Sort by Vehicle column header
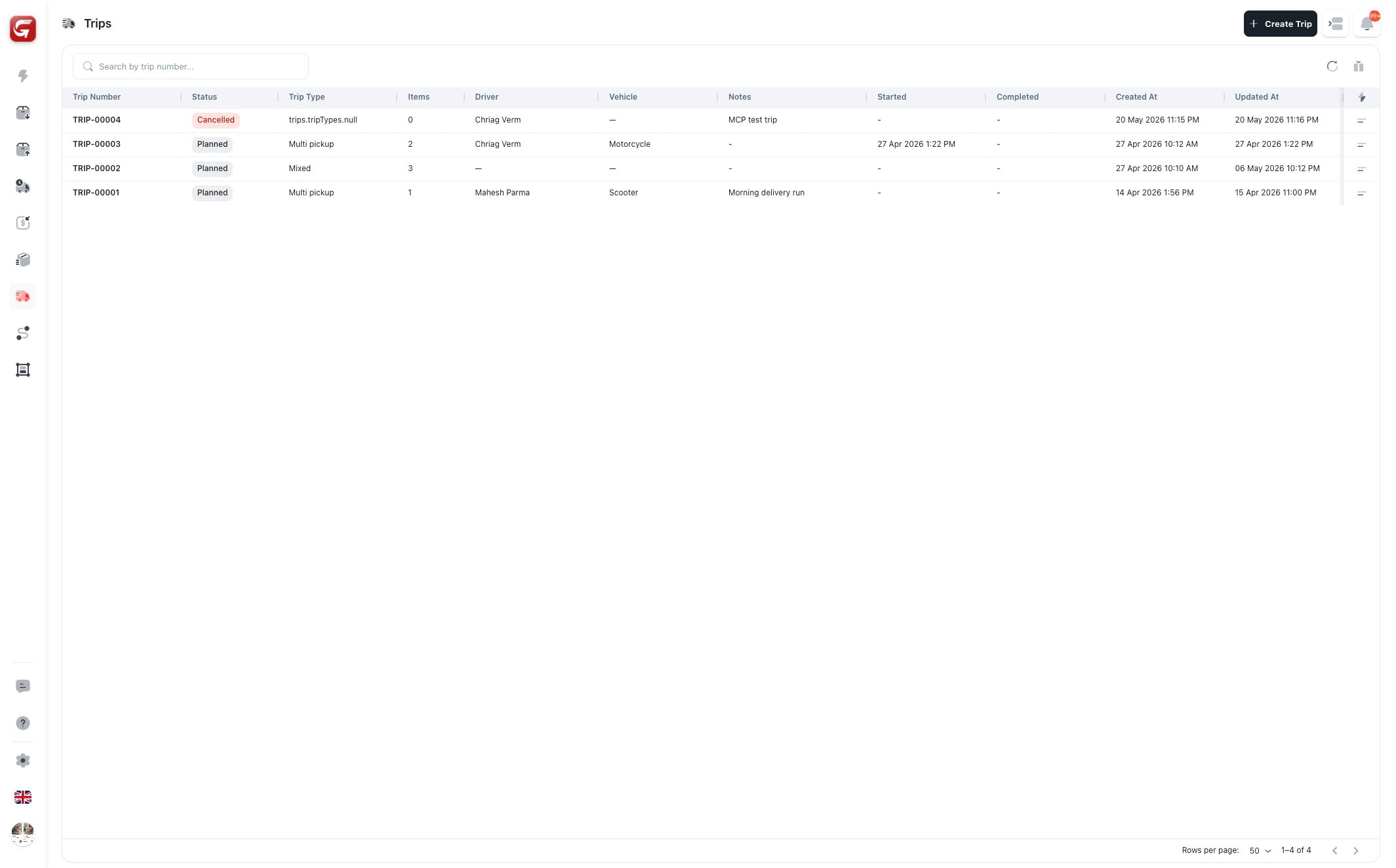The image size is (1396, 868). (x=623, y=97)
